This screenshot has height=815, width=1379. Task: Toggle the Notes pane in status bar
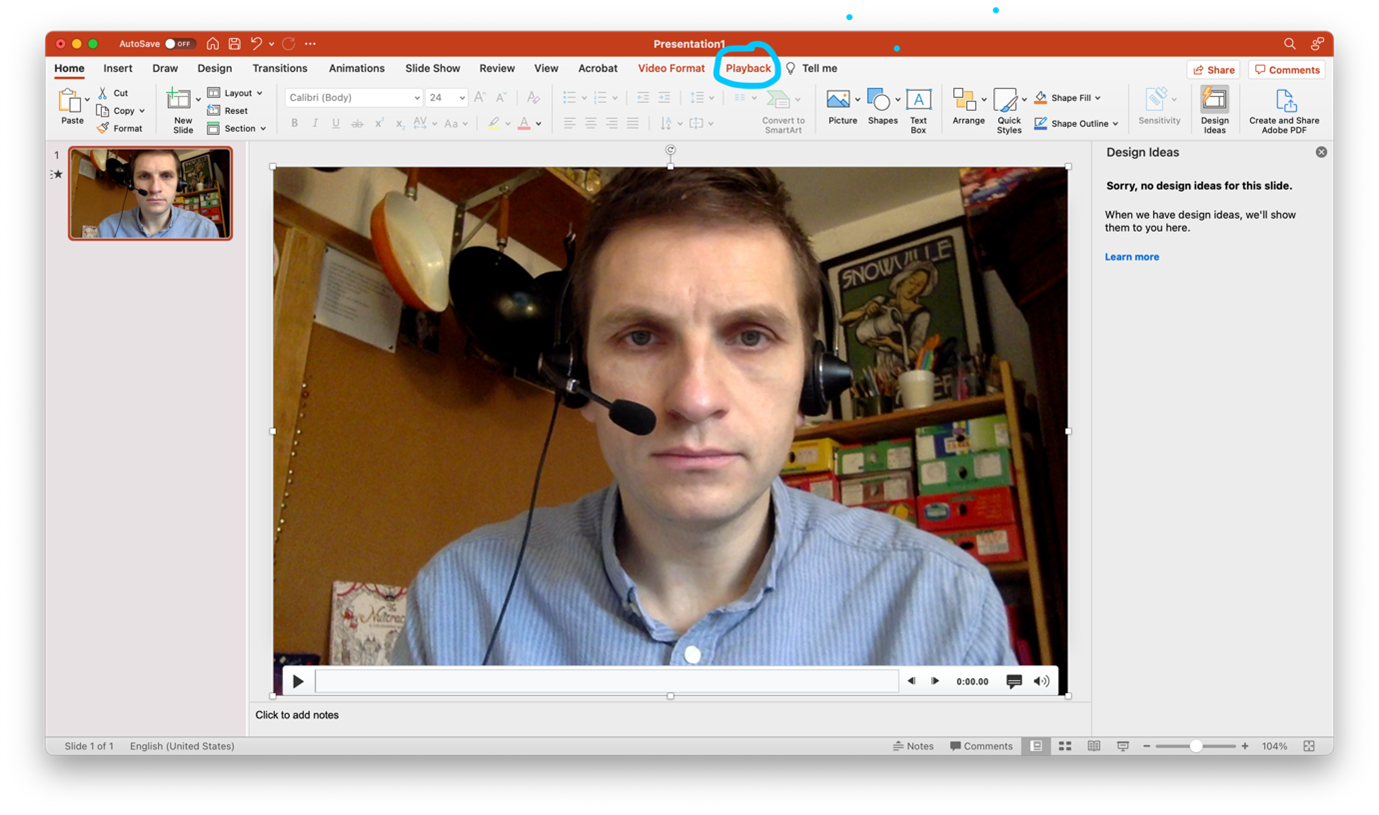pyautogui.click(x=913, y=746)
